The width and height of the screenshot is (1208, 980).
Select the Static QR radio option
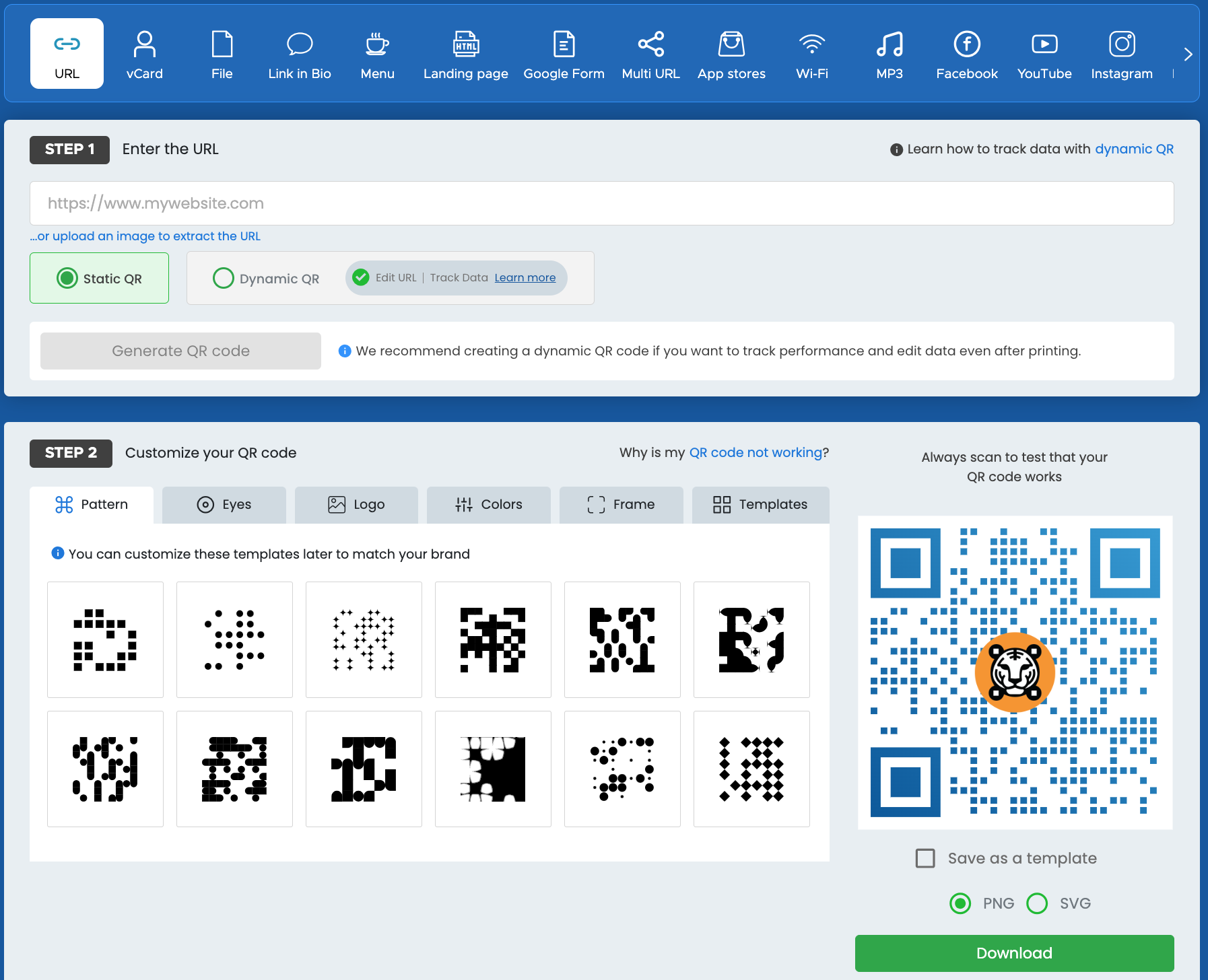point(67,278)
